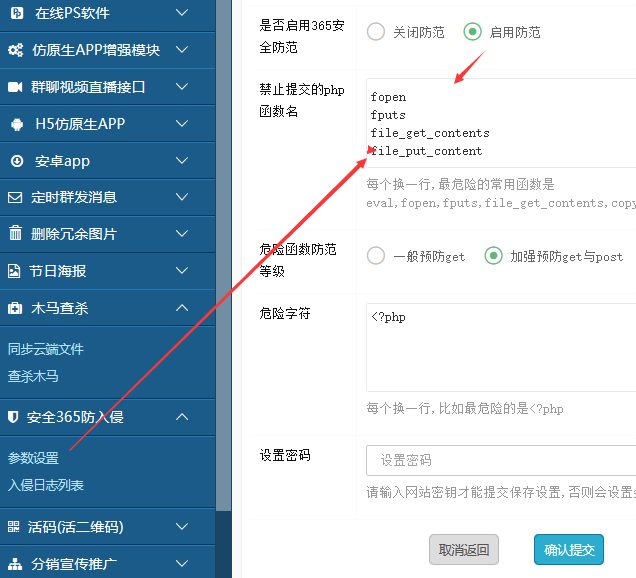Click the medkit icon beside 木马查杀
This screenshot has width=636, height=578.
click(x=15, y=308)
